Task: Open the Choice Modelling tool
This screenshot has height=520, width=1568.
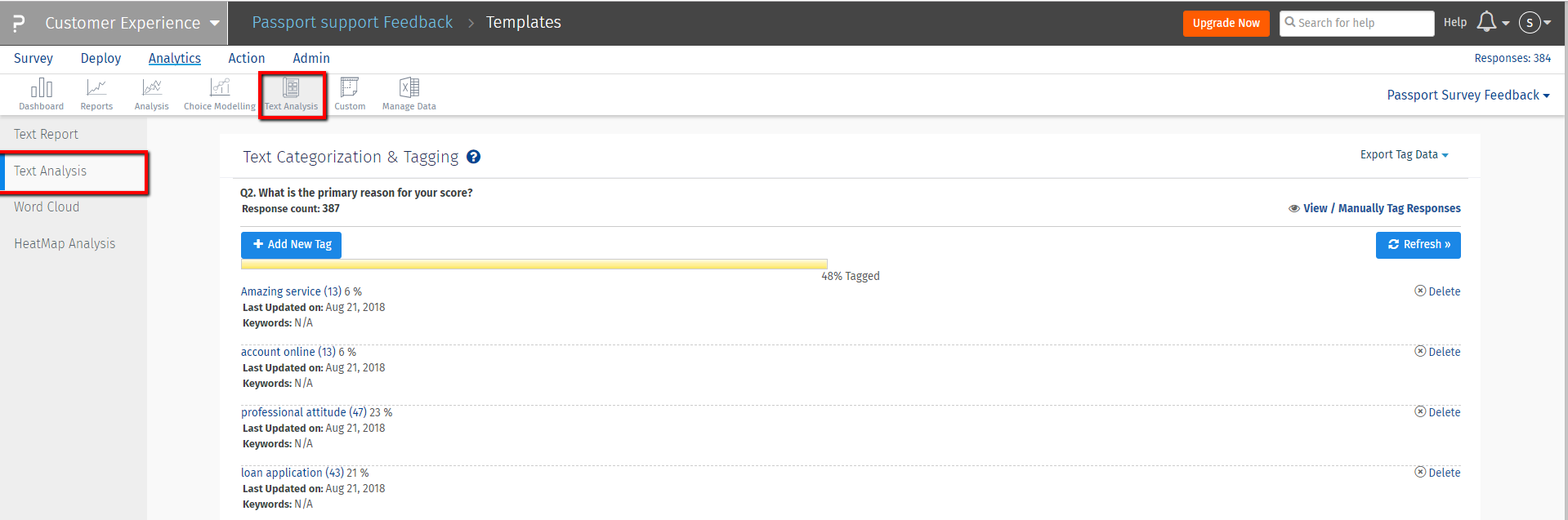Action: point(219,94)
